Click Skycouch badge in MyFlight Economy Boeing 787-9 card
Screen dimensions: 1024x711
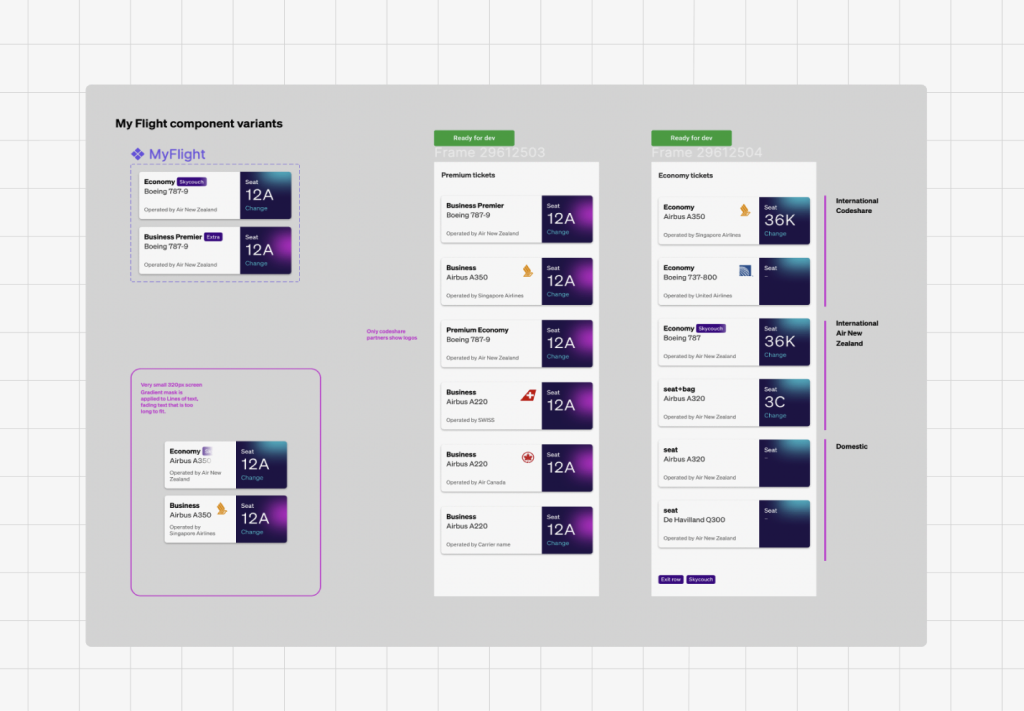pyautogui.click(x=191, y=182)
